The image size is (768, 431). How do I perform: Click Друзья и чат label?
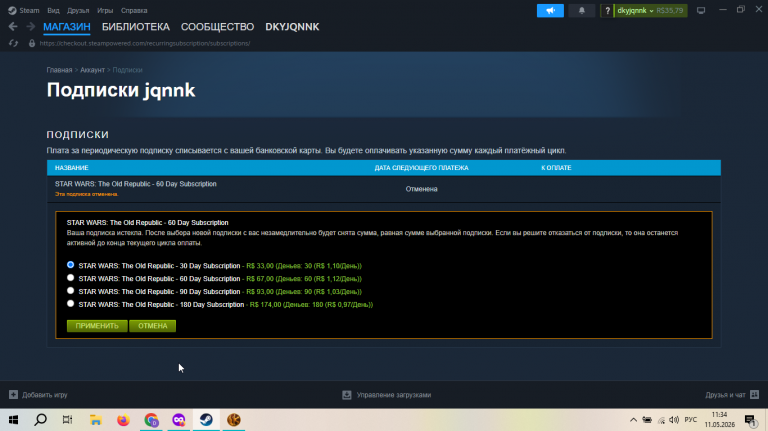725,395
